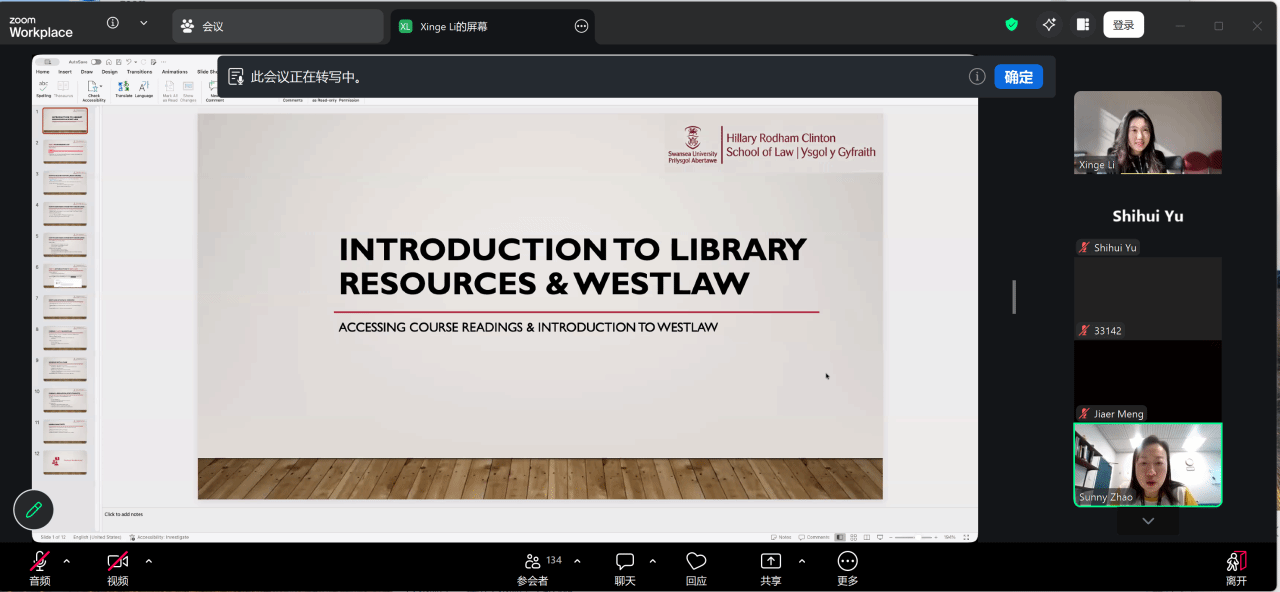The height and width of the screenshot is (592, 1280).
Task: Click the 确定 button
Action: (1018, 77)
